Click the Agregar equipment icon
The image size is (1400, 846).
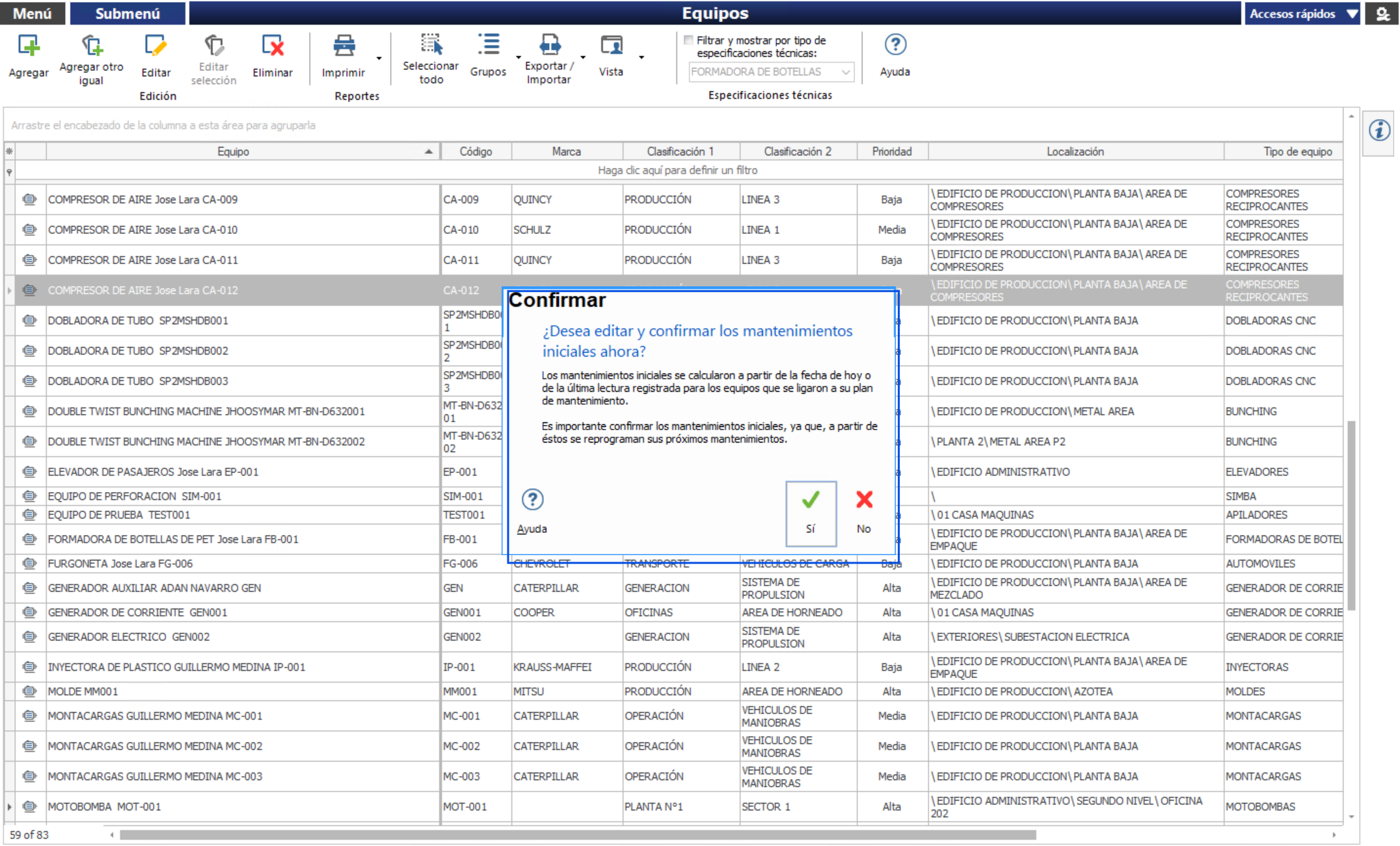pyautogui.click(x=29, y=46)
